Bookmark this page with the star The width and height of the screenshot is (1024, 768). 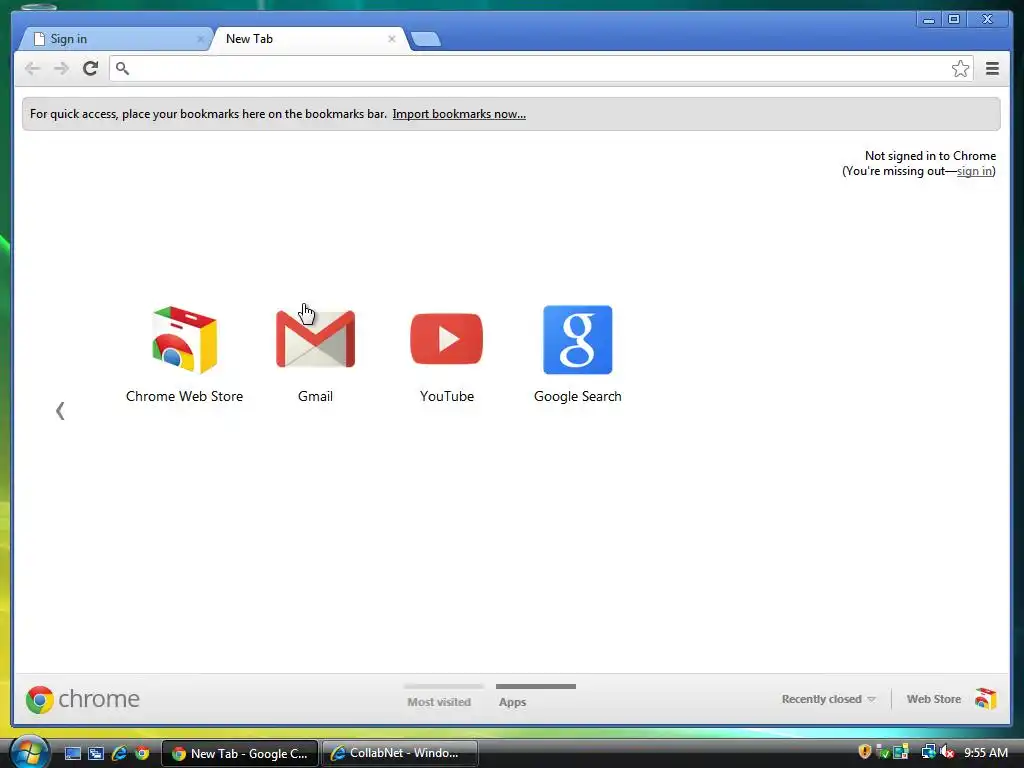pos(960,69)
